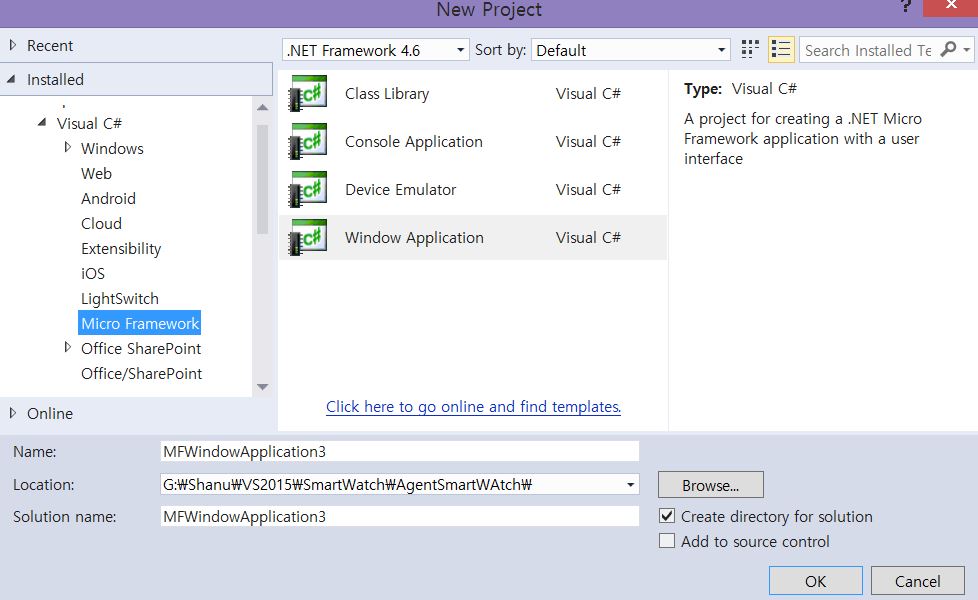Select the Console Application row label

point(414,142)
